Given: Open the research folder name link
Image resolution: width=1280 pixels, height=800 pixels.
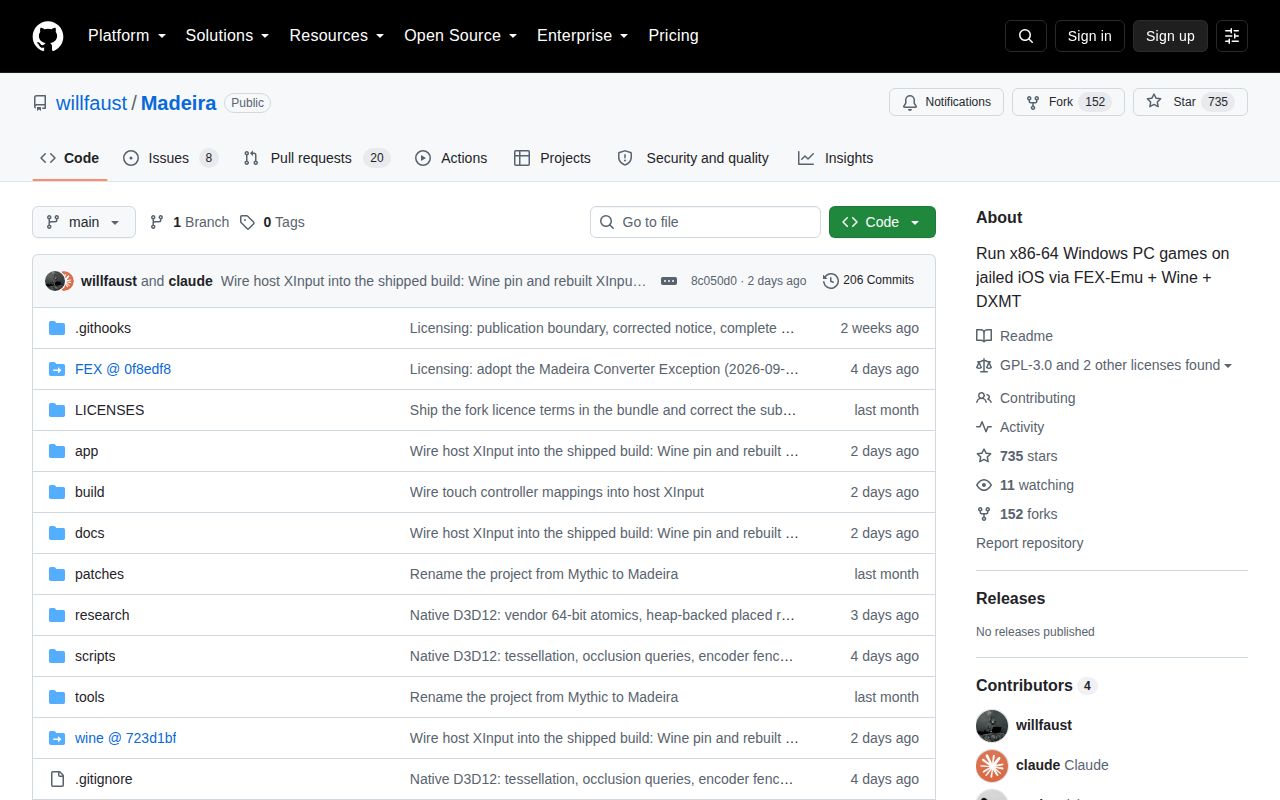Looking at the screenshot, I should coord(102,615).
